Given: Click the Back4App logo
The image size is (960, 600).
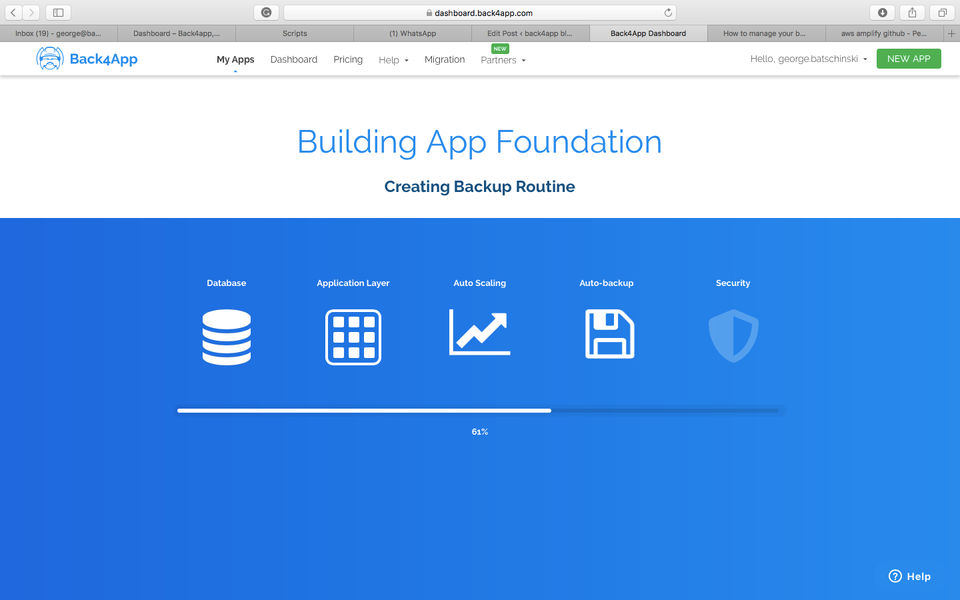Looking at the screenshot, I should (x=86, y=59).
